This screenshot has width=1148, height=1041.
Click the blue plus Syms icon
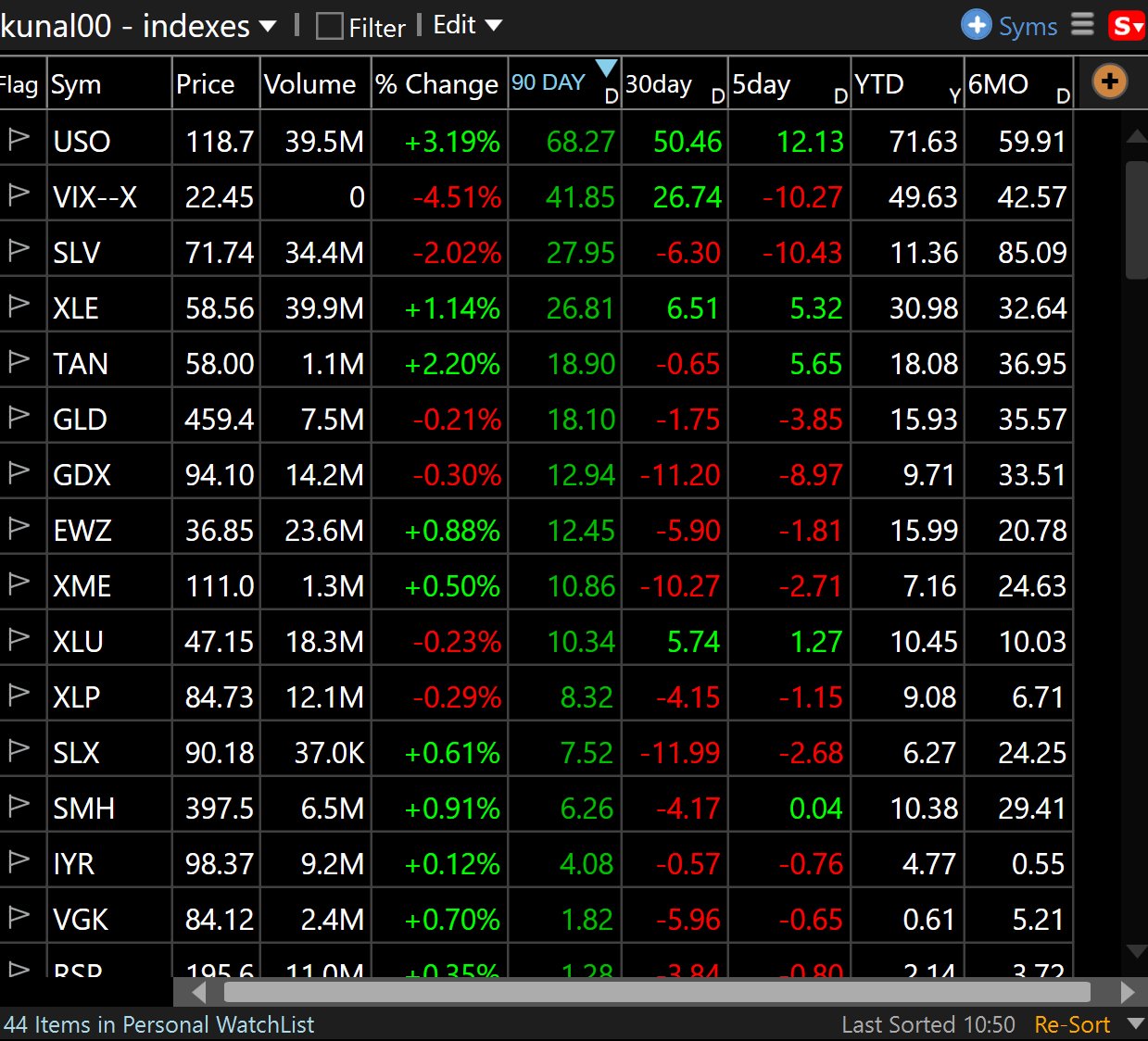[977, 25]
